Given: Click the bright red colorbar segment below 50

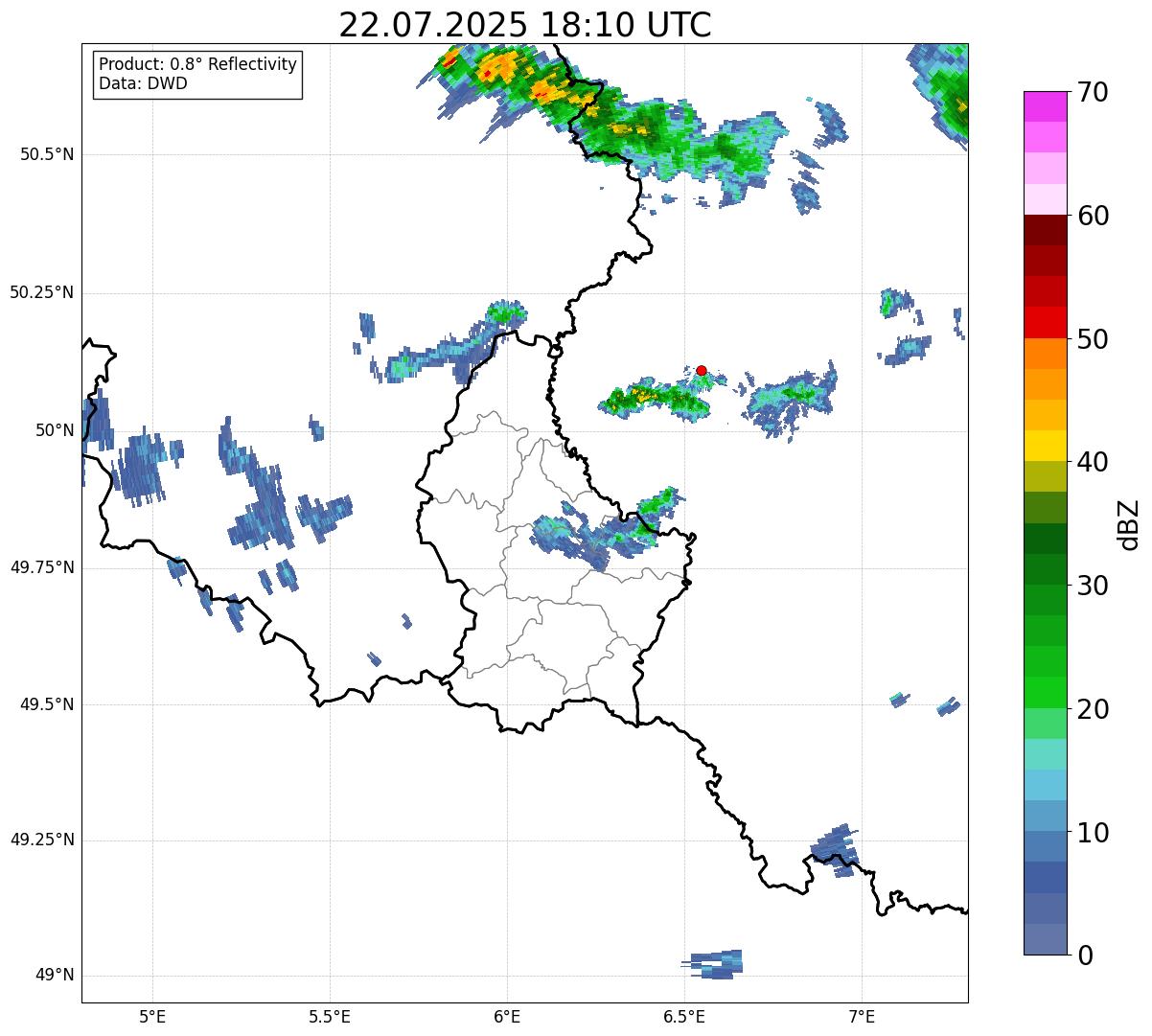Looking at the screenshot, I should (1046, 323).
